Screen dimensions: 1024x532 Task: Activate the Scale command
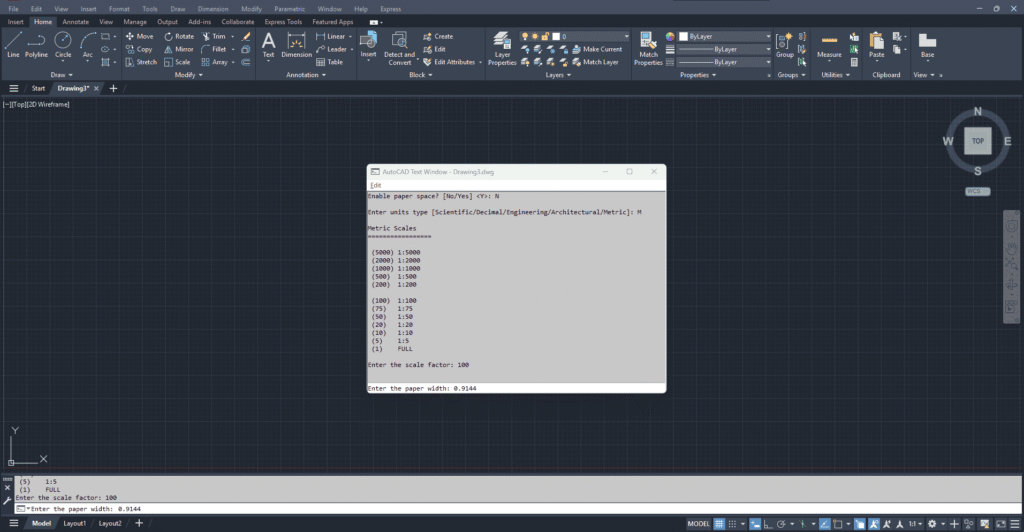tap(177, 62)
